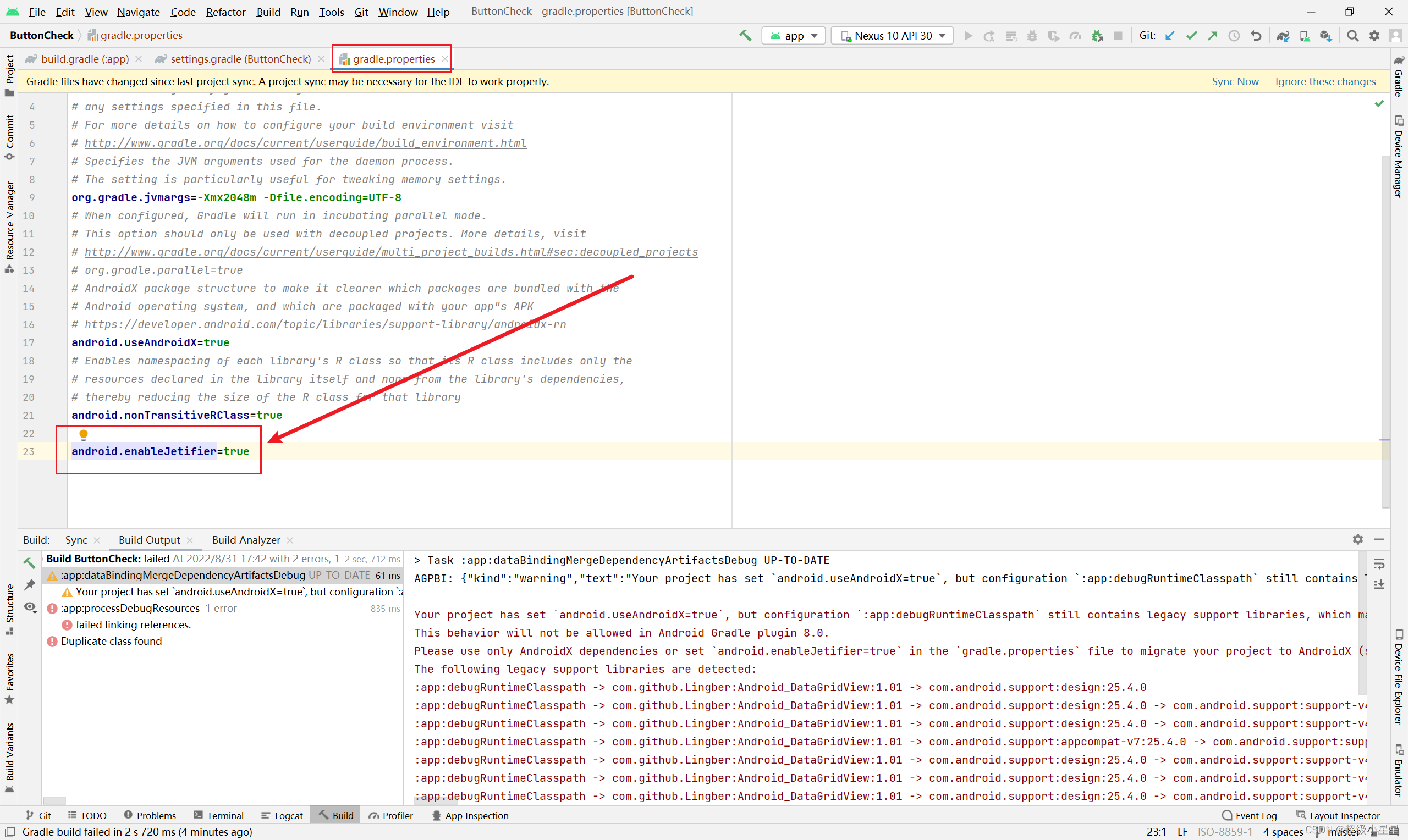
Task: Click app dropdown selector
Action: click(x=793, y=35)
